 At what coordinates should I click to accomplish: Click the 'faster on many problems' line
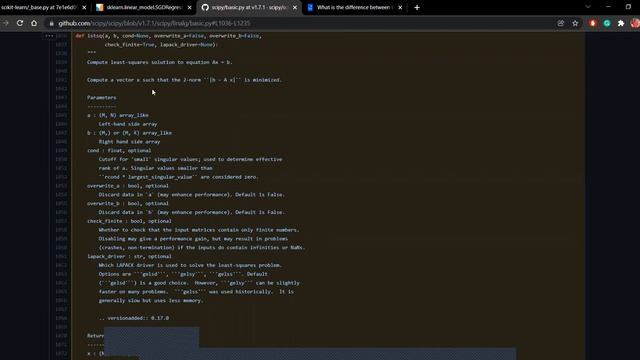(x=196, y=292)
